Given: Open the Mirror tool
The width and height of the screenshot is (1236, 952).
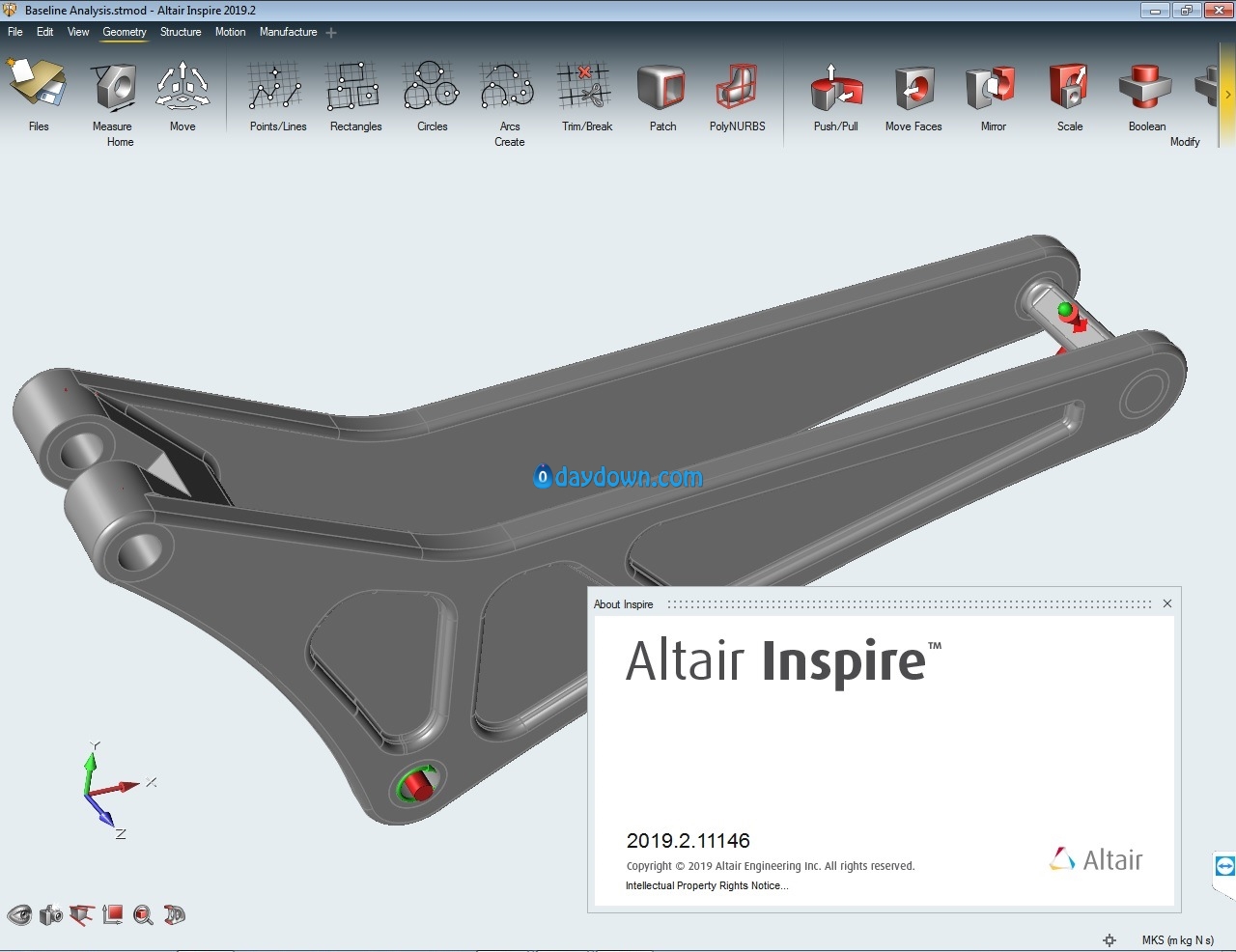Looking at the screenshot, I should (x=992, y=89).
